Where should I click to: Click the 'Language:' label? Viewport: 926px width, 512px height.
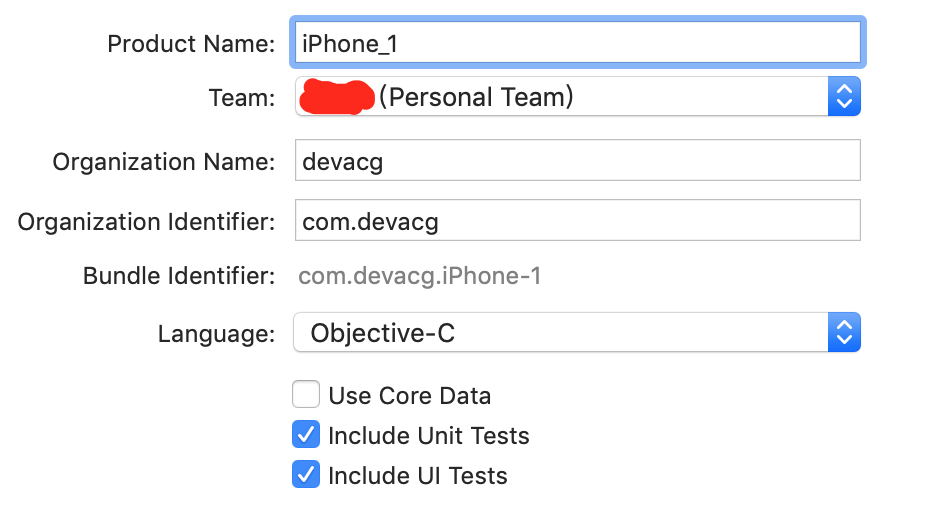216,333
